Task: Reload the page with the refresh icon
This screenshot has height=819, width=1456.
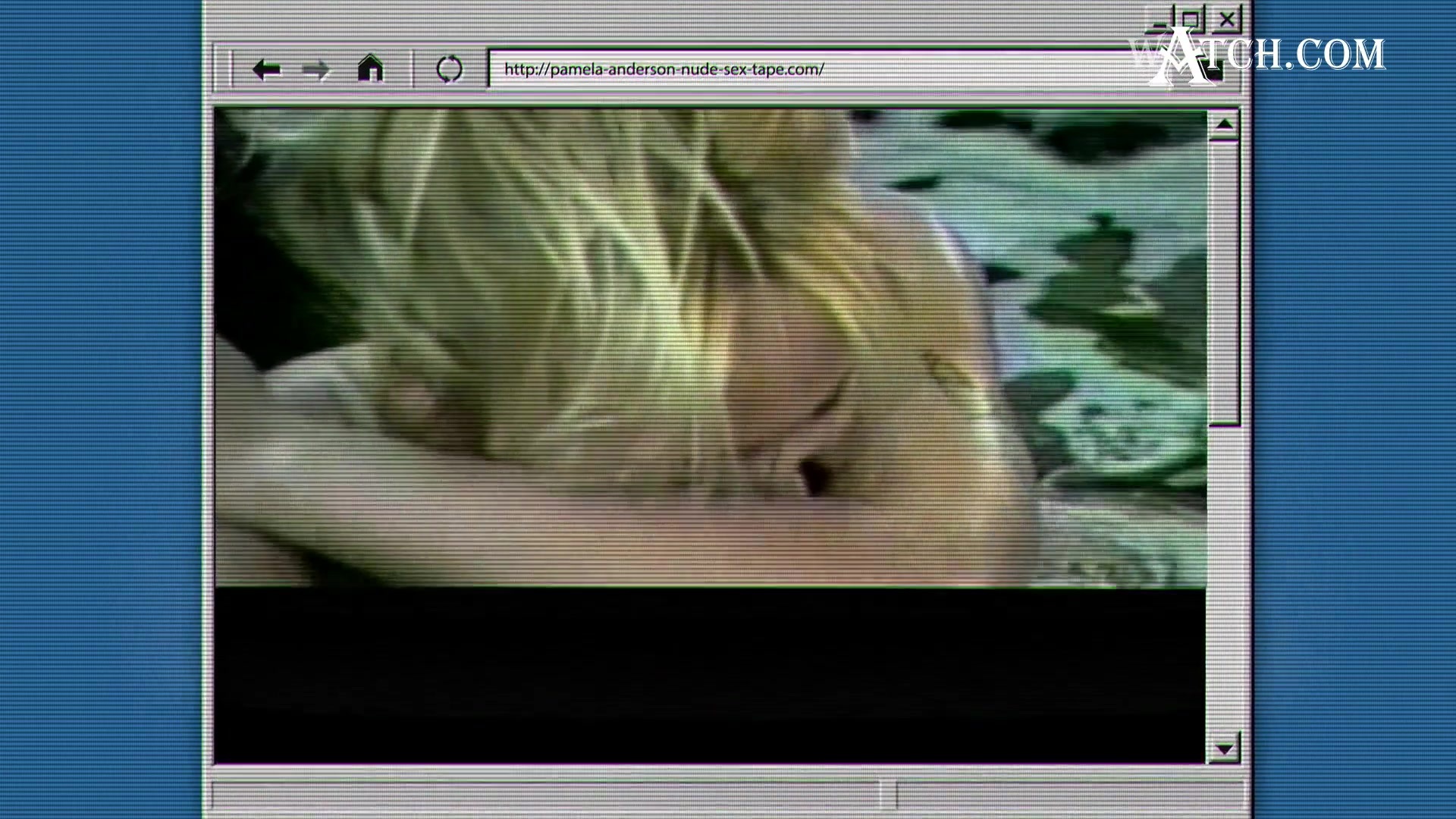Action: (x=449, y=69)
